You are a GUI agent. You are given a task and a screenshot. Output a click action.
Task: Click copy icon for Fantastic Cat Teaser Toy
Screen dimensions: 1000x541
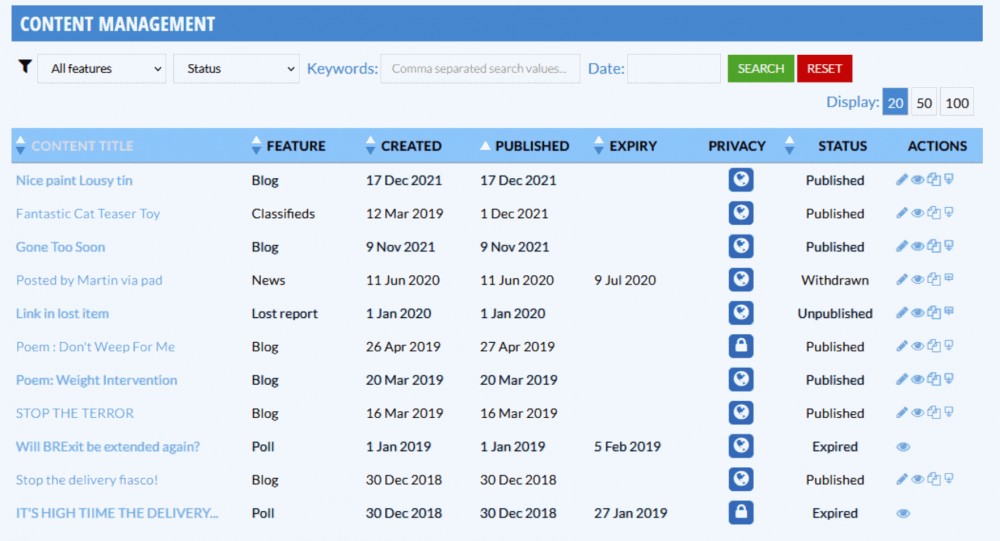[x=934, y=213]
